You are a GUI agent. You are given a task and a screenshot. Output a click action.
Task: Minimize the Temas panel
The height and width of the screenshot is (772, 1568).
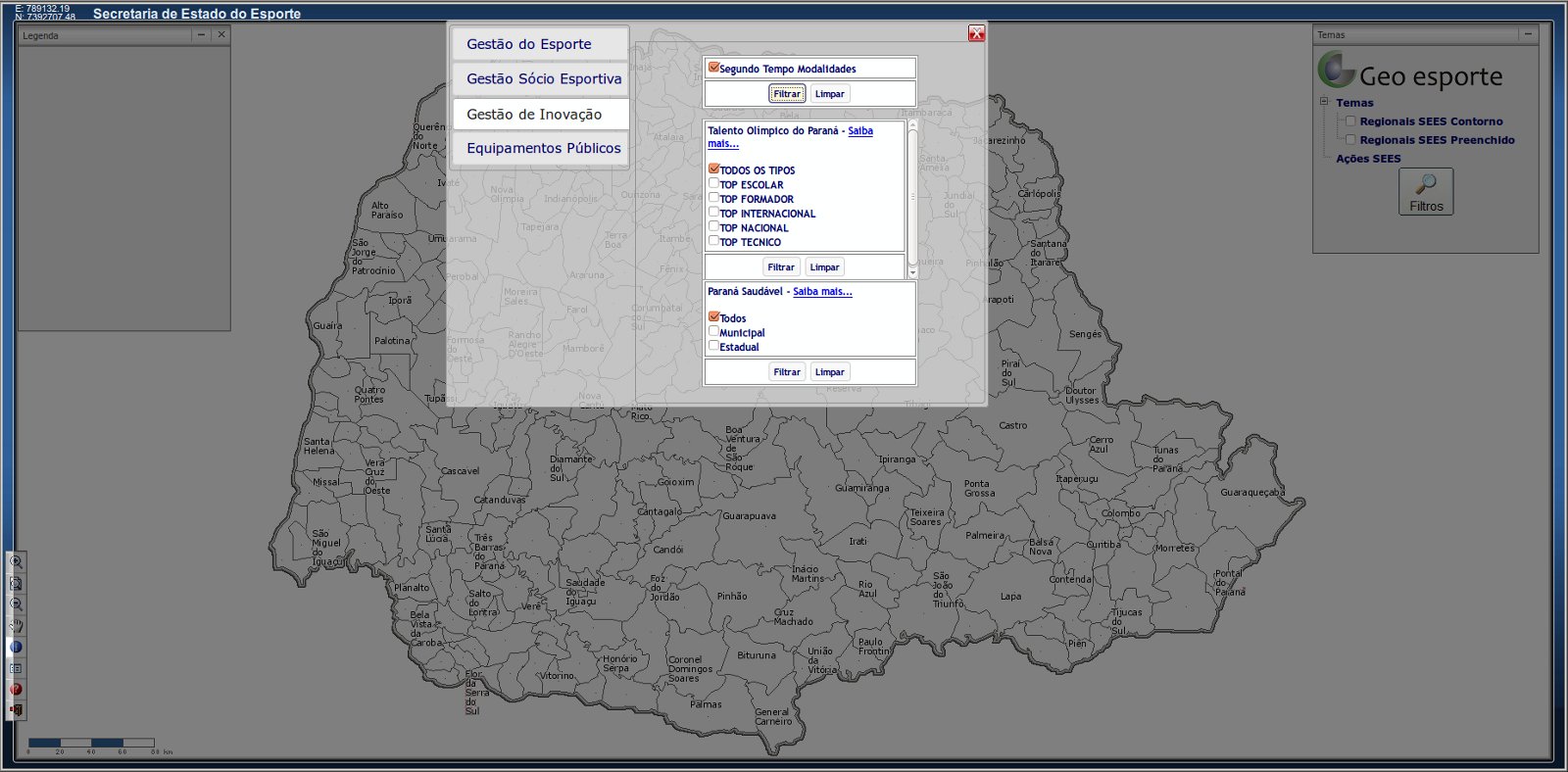1527,34
